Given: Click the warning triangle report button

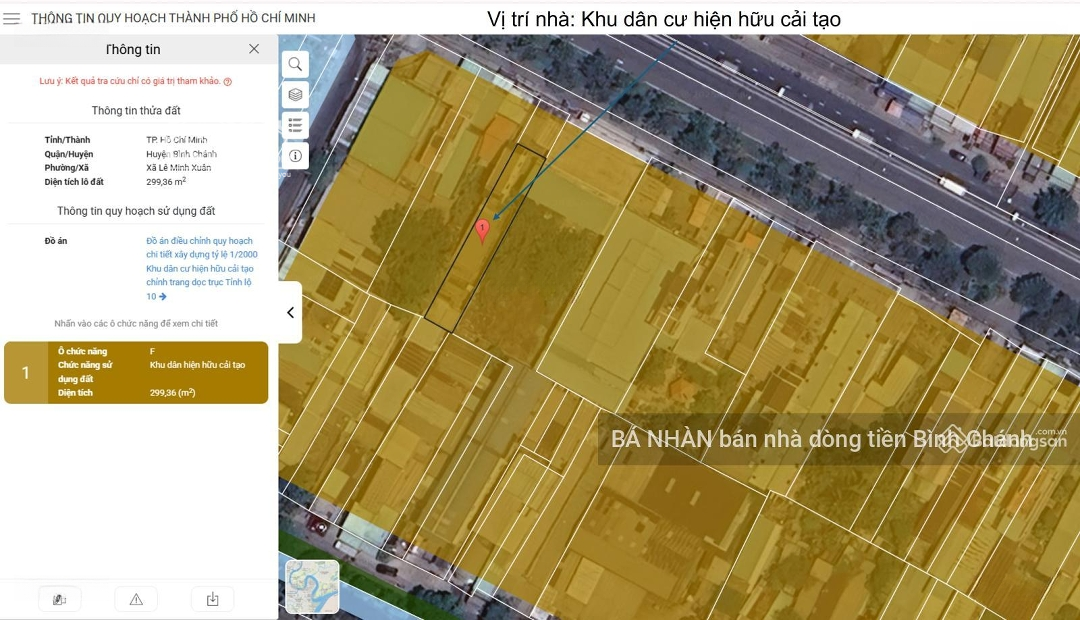Looking at the screenshot, I should click(136, 599).
